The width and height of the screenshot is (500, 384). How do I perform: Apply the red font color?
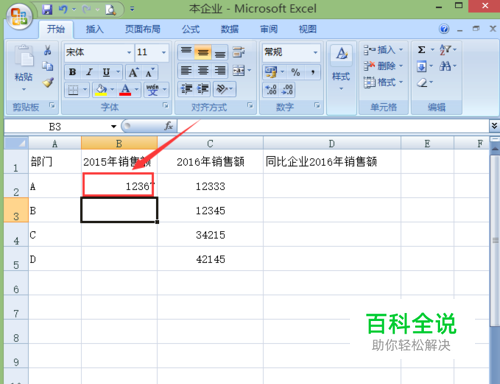(125, 90)
